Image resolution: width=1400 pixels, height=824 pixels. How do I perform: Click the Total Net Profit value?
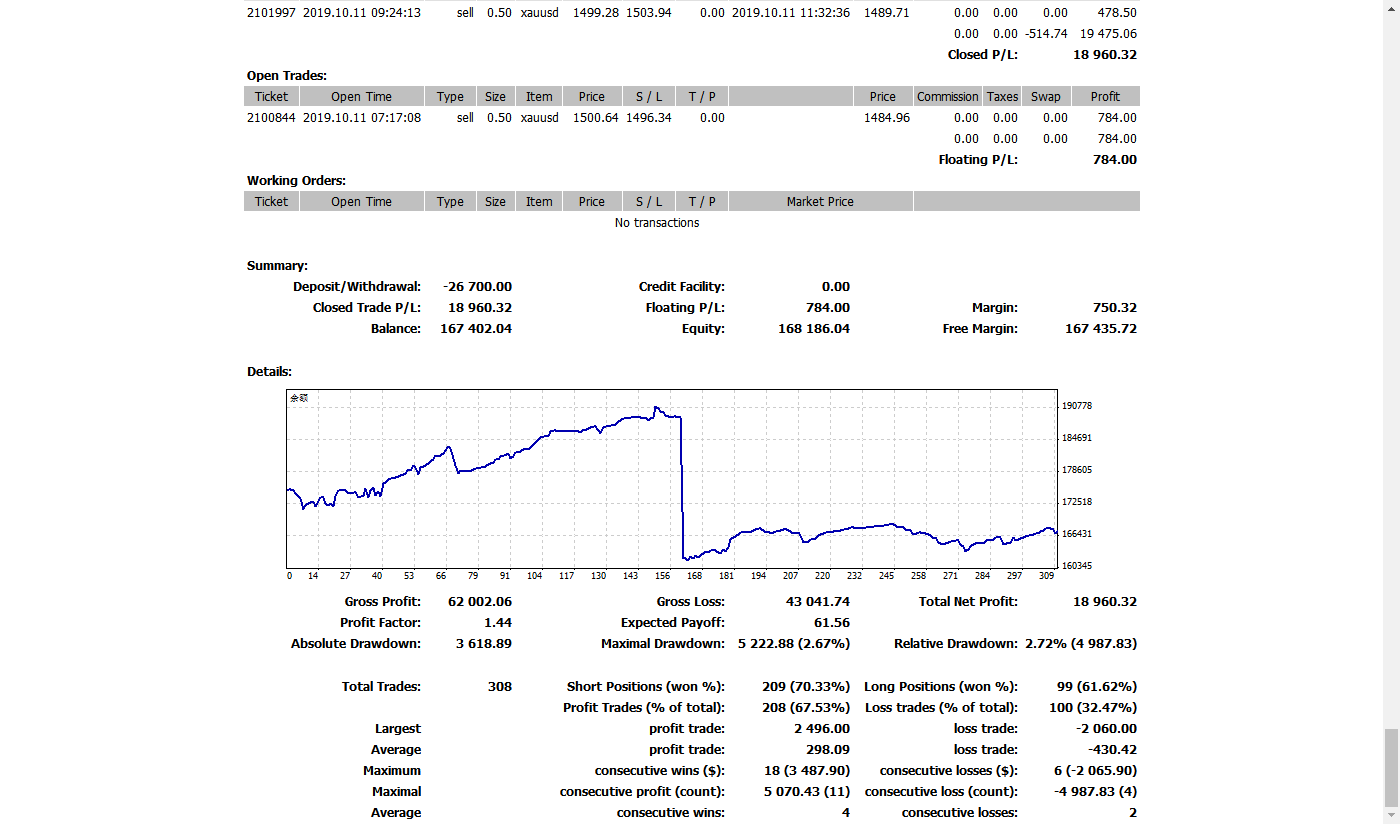[x=1105, y=602]
